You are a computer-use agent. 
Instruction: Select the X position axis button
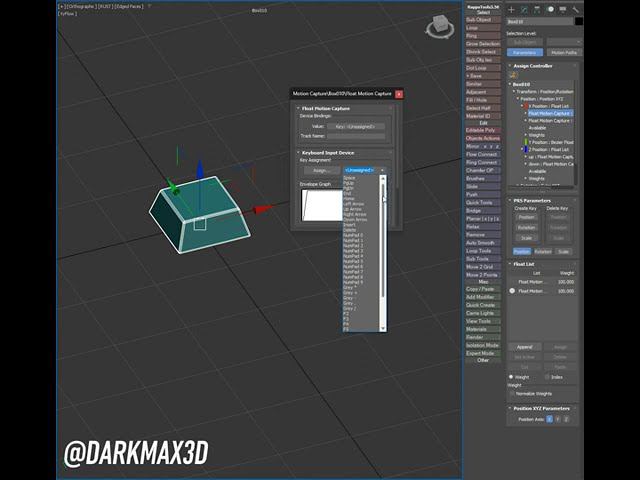549,420
